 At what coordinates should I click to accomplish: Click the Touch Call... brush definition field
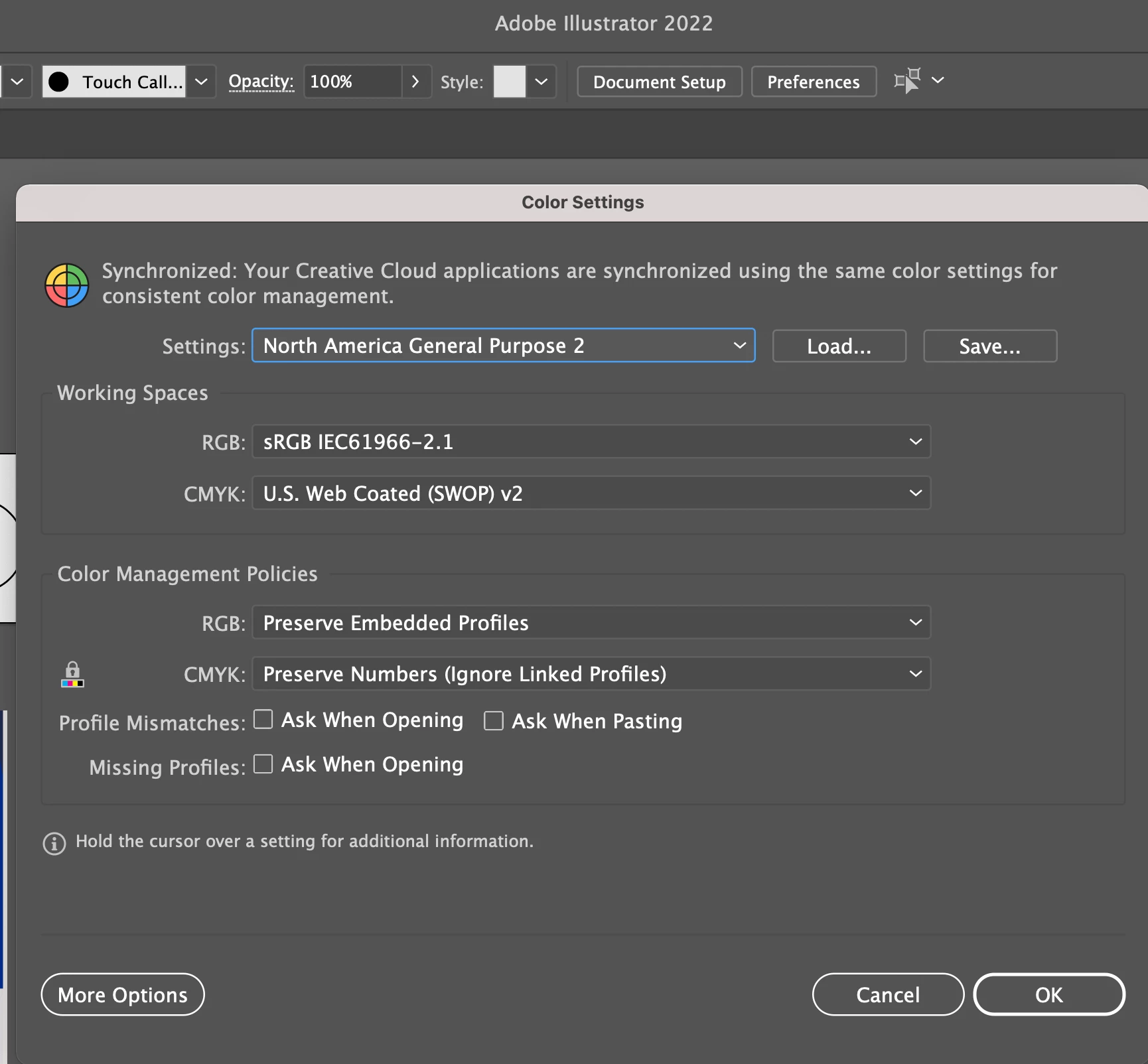[114, 82]
